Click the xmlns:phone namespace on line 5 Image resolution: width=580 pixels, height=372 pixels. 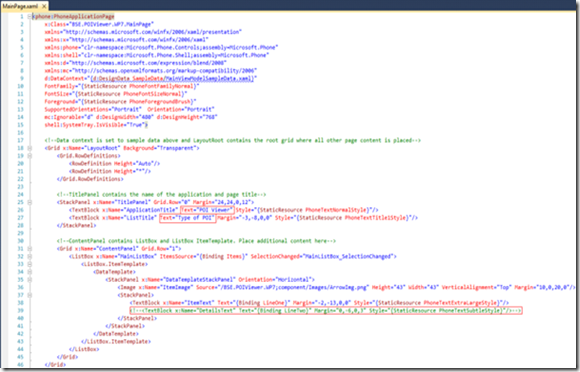click(x=161, y=48)
